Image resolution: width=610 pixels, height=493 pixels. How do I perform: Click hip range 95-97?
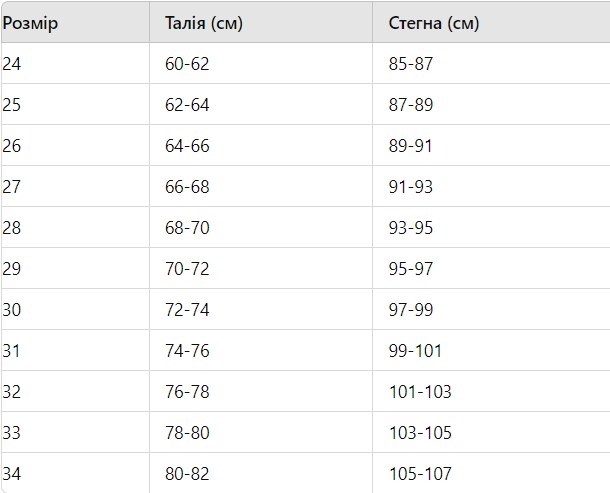411,269
